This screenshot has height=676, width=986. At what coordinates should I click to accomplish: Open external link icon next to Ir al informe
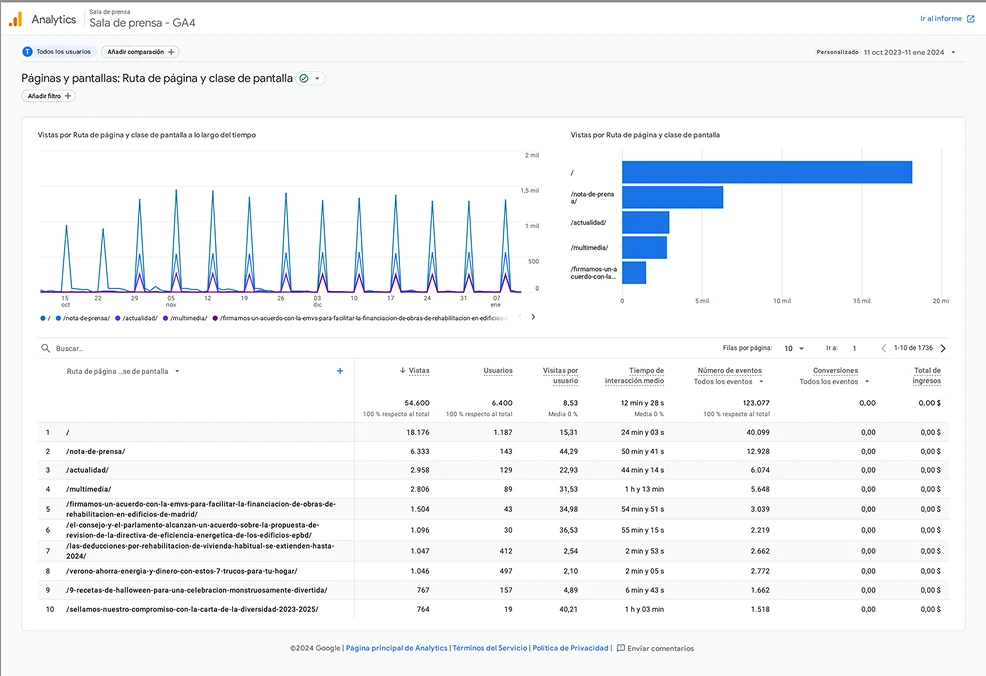coord(970,19)
